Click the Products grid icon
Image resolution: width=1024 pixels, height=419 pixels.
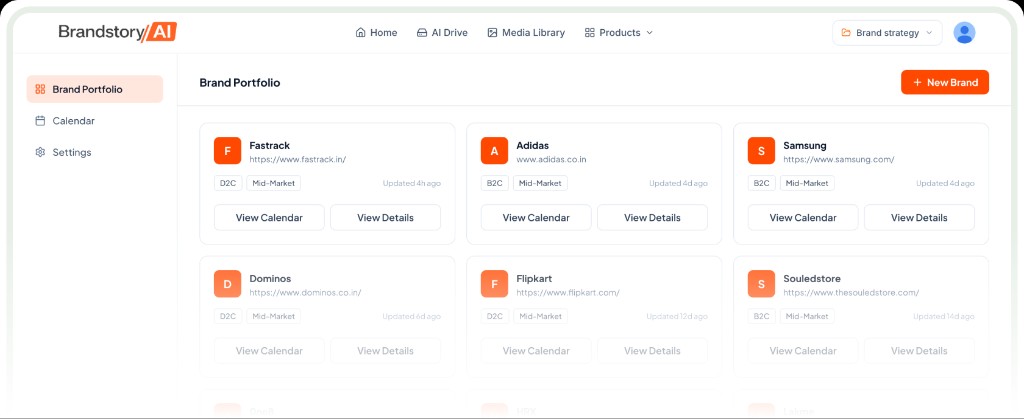[590, 33]
